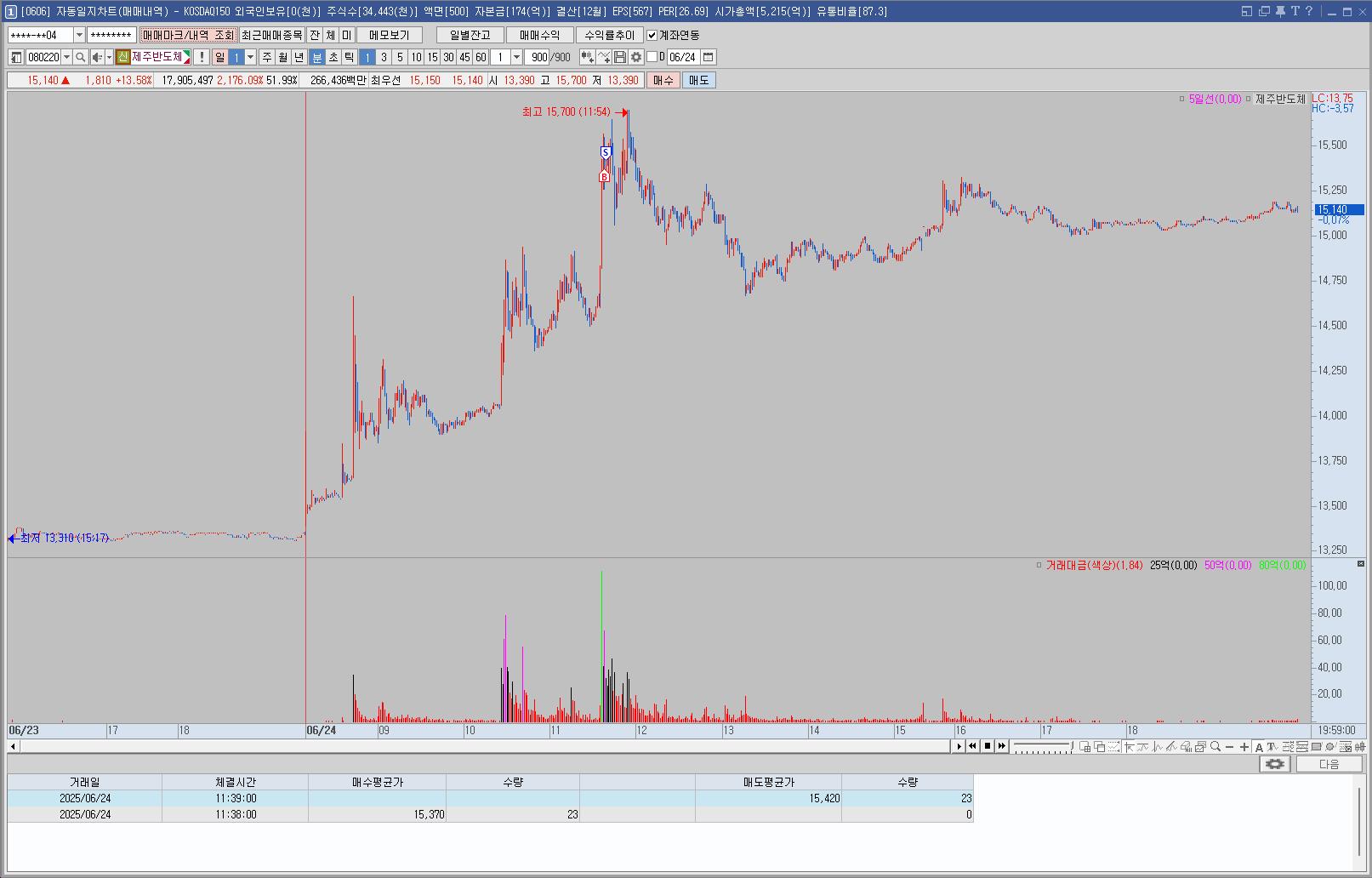Image resolution: width=1372 pixels, height=878 pixels.
Task: Select the 분 minute period toggle
Action: [317, 57]
